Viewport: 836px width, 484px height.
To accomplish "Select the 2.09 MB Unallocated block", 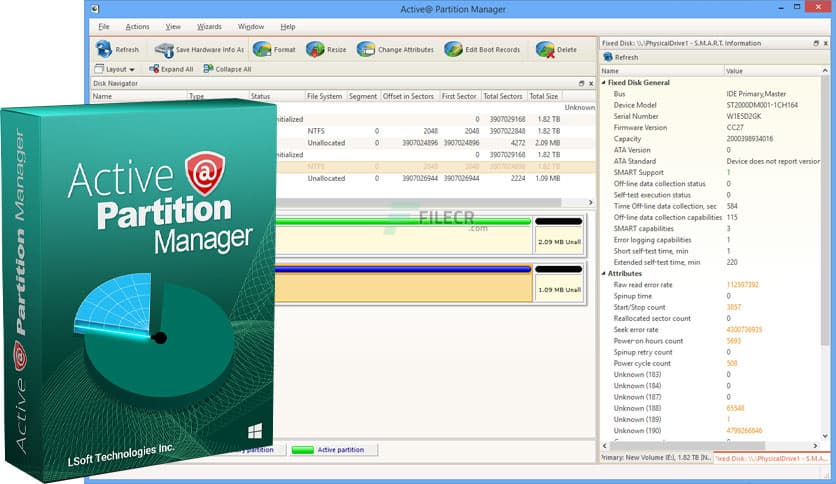I will click(x=559, y=235).
